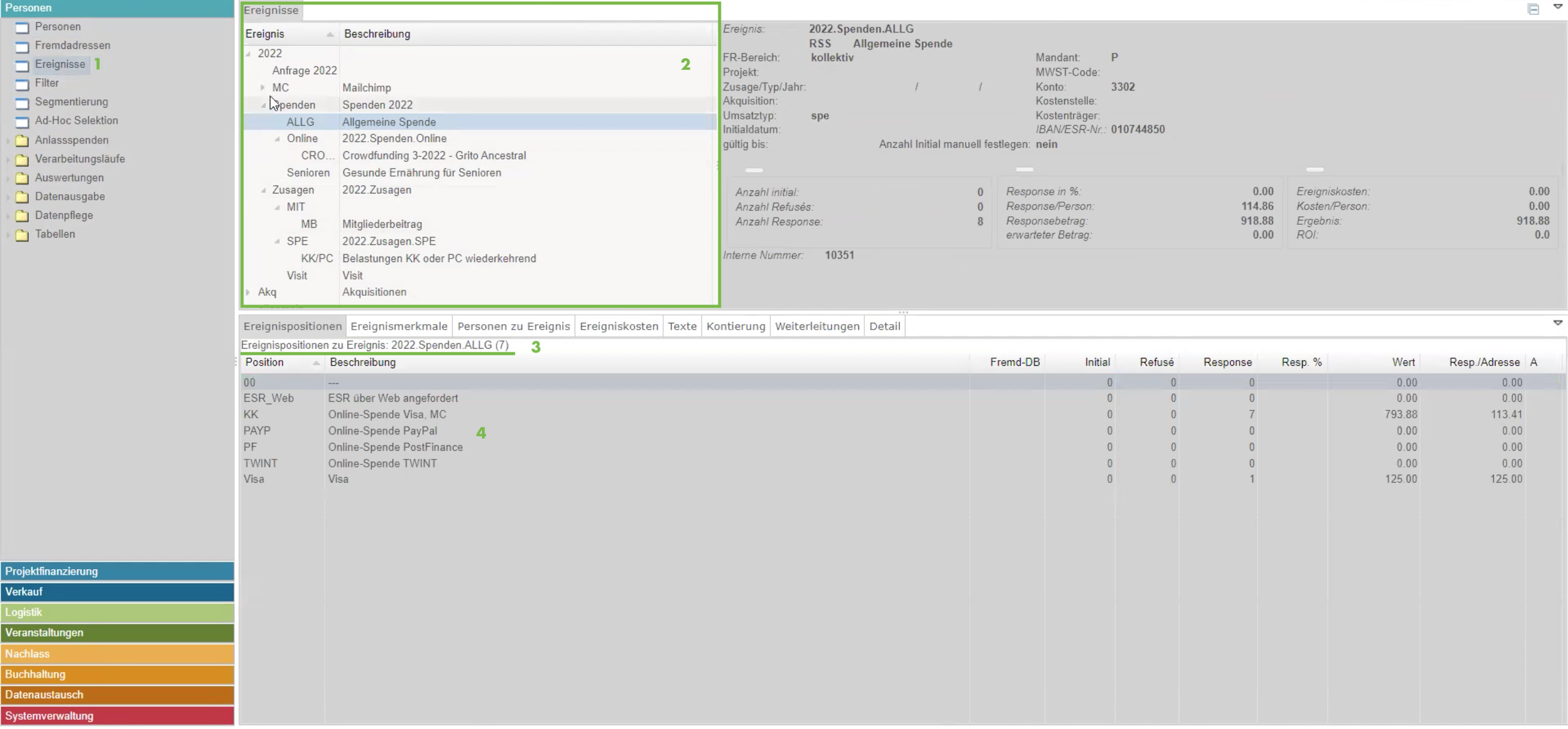Collapse the 2022 tree node

[x=249, y=54]
